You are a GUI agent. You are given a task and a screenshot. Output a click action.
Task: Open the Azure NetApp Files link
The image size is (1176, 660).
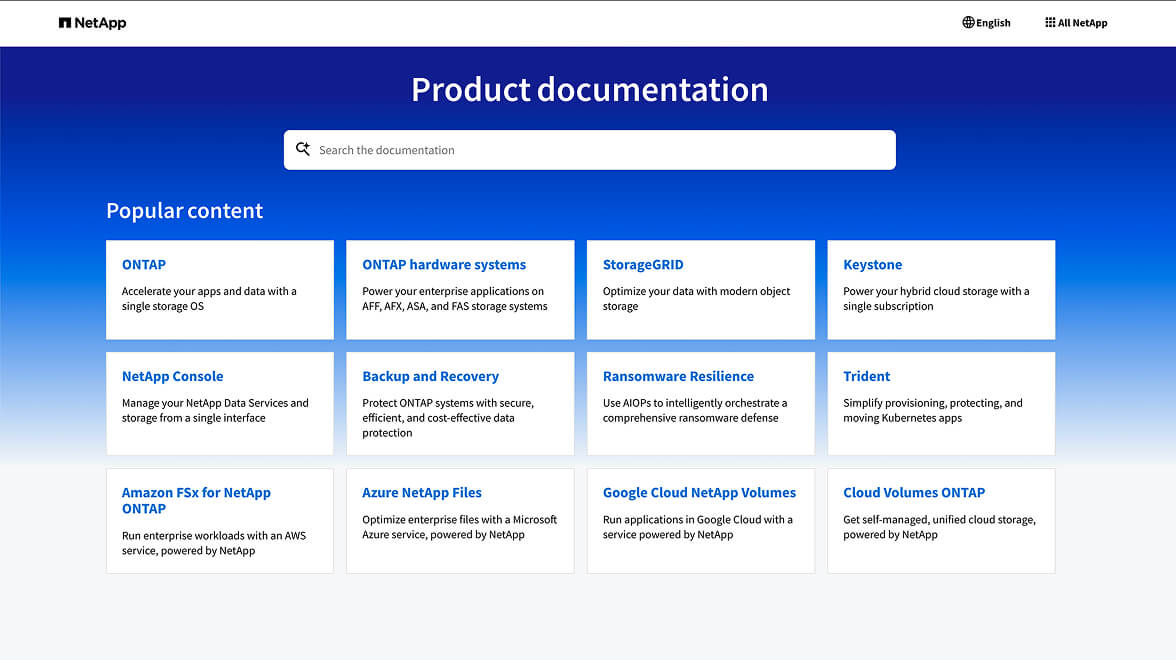pyautogui.click(x=422, y=493)
